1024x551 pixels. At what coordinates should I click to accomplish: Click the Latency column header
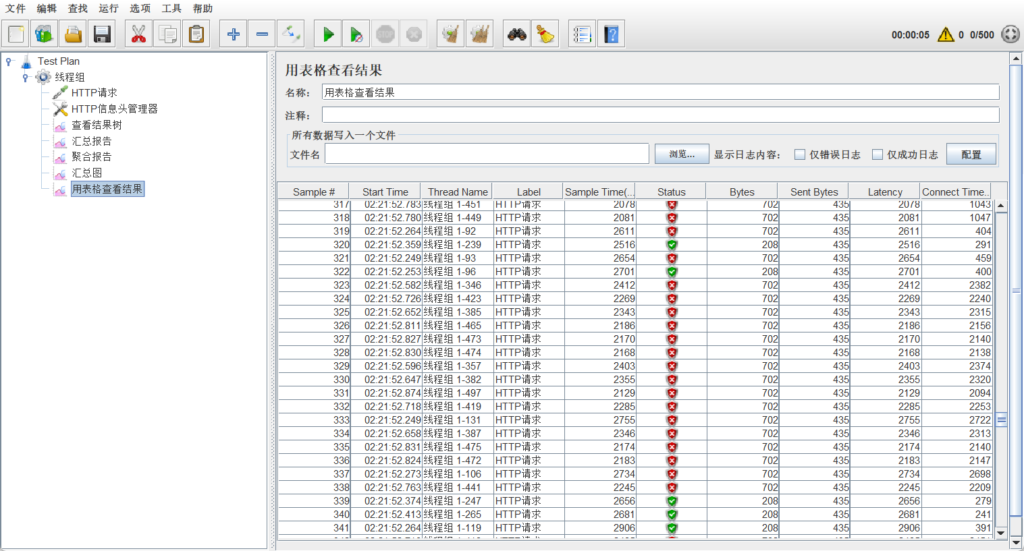[885, 192]
